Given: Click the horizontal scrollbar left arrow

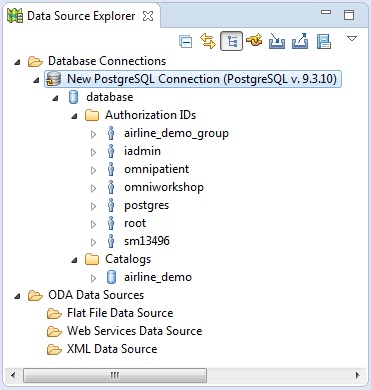Looking at the screenshot, I should [13, 375].
